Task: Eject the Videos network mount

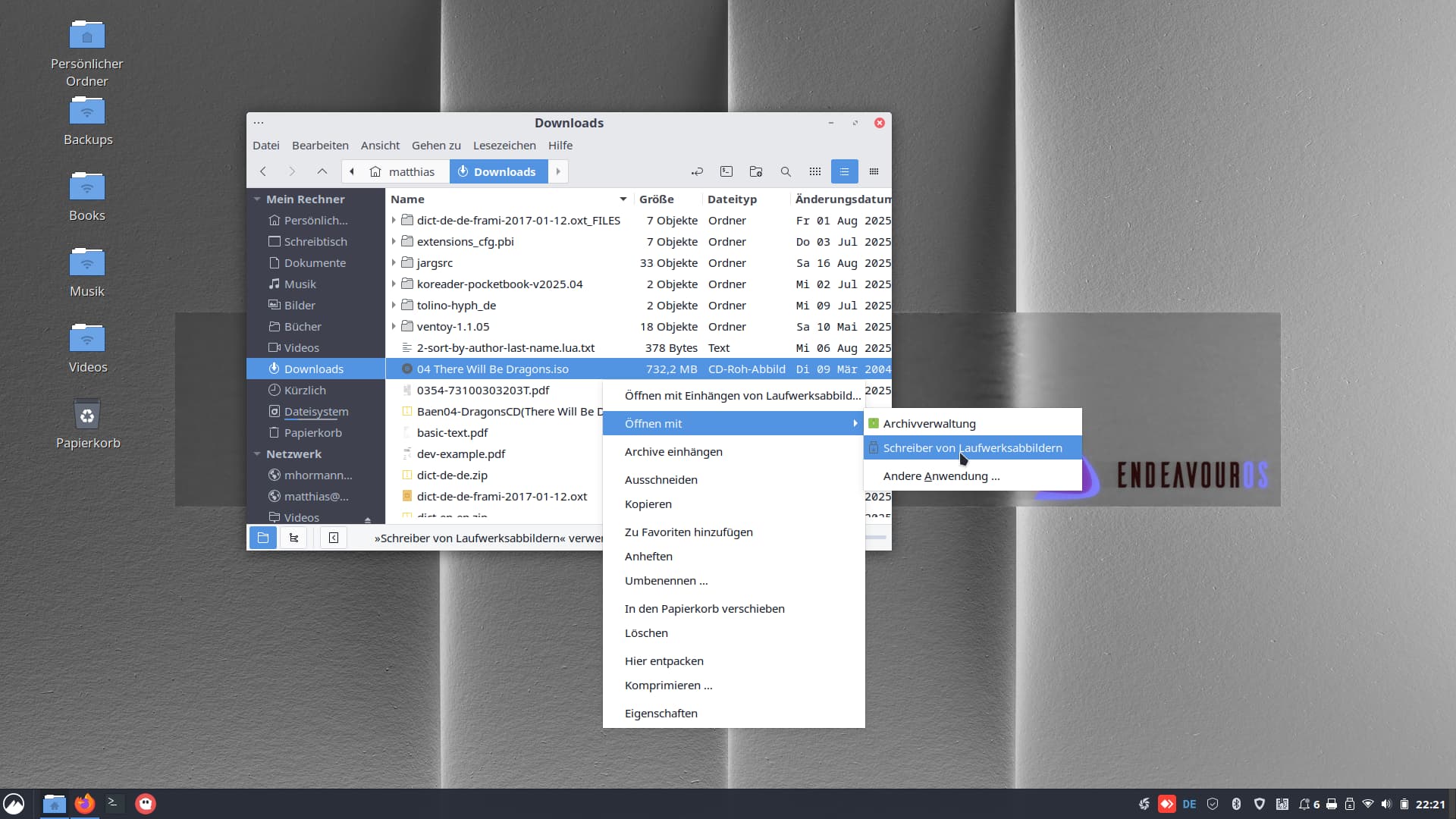Action: tap(368, 519)
